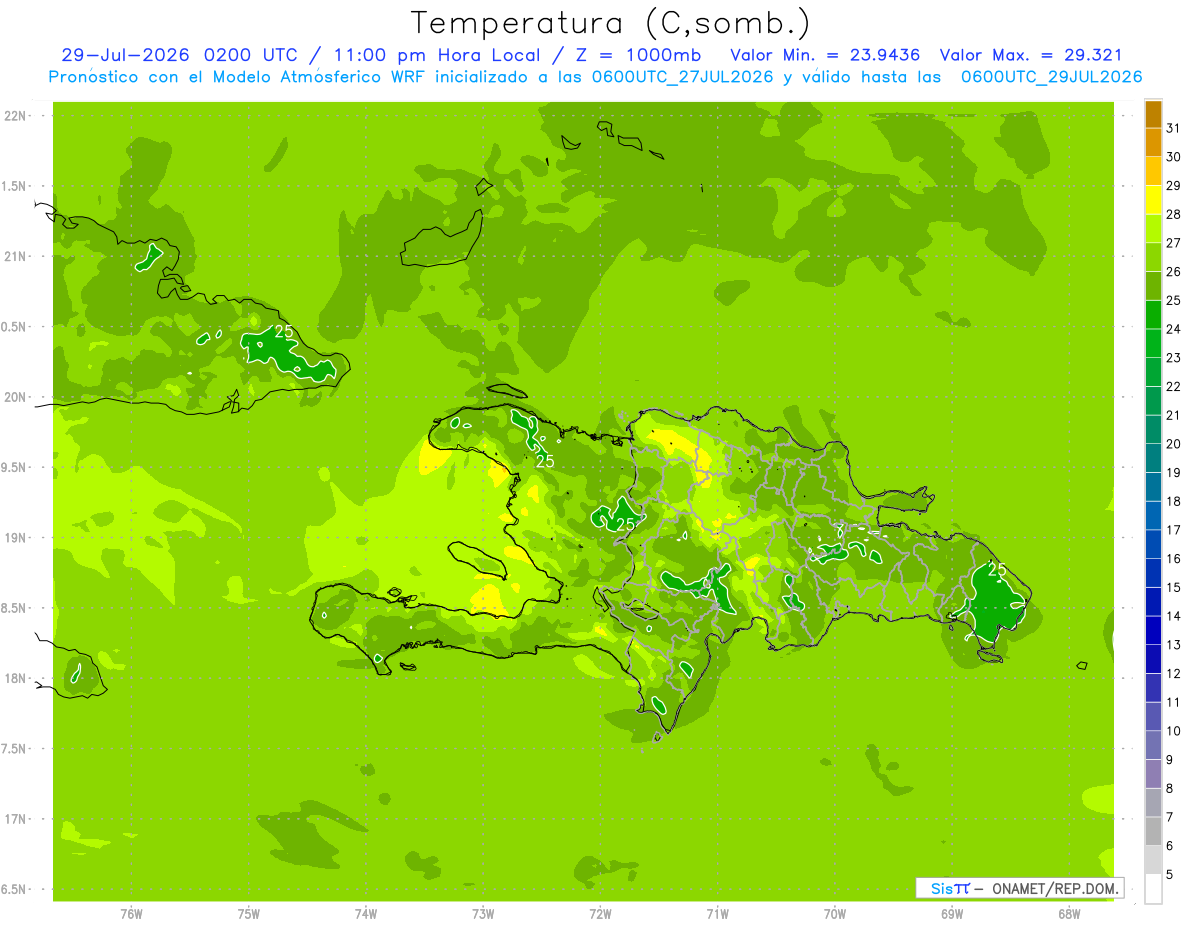Image resolution: width=1200 pixels, height=927 pixels.
Task: Select the legend swatch between 29 and 30
Action: [x=1153, y=171]
